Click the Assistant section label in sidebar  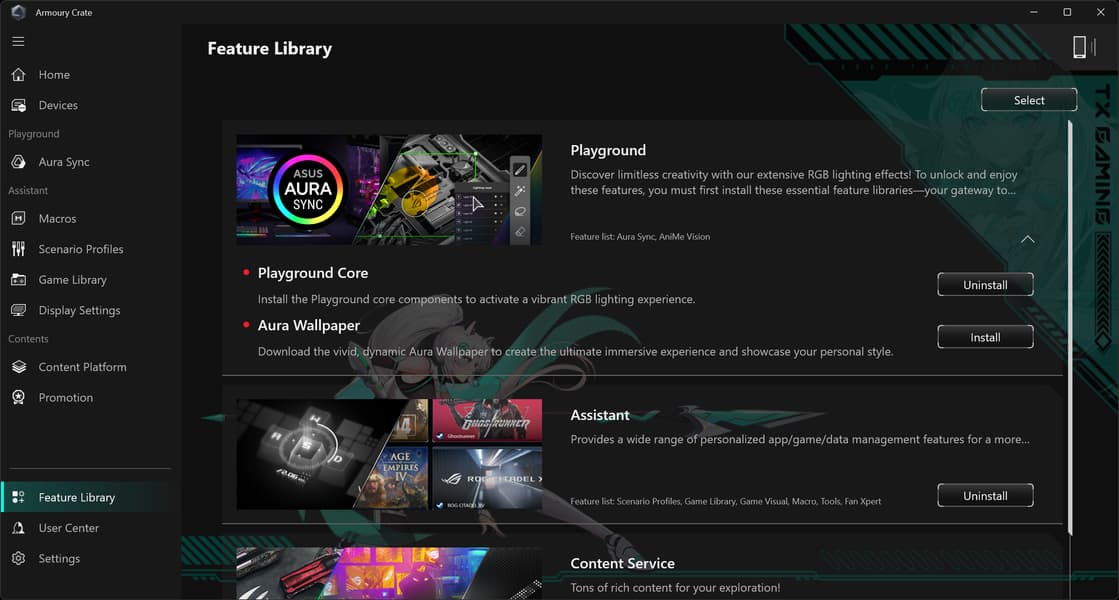[x=28, y=190]
